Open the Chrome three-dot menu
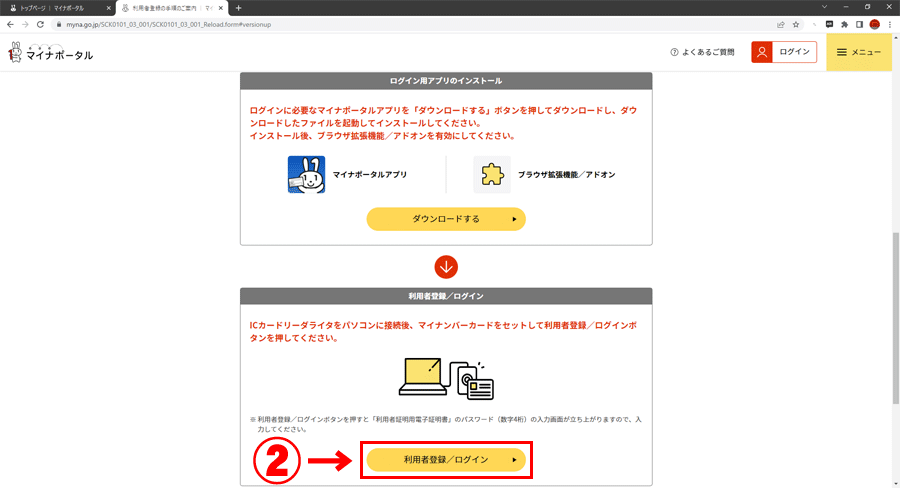 pos(890,25)
